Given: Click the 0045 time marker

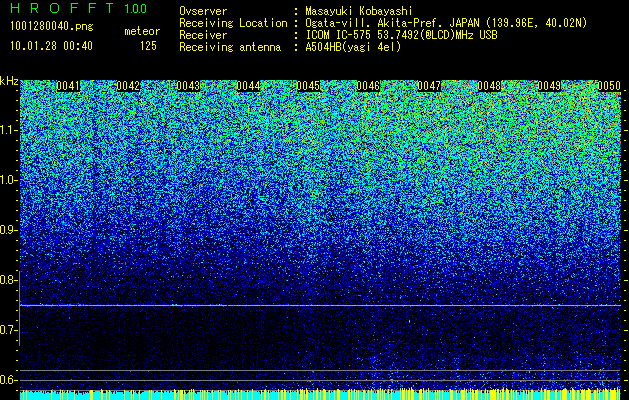Looking at the screenshot, I should [x=308, y=86].
